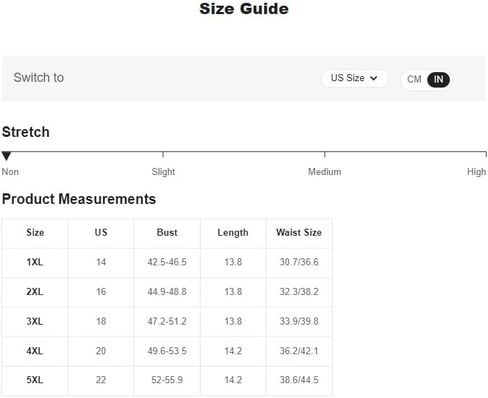Click the 'Waist Size' column header
Viewport: 488px width, 398px height.
click(299, 232)
